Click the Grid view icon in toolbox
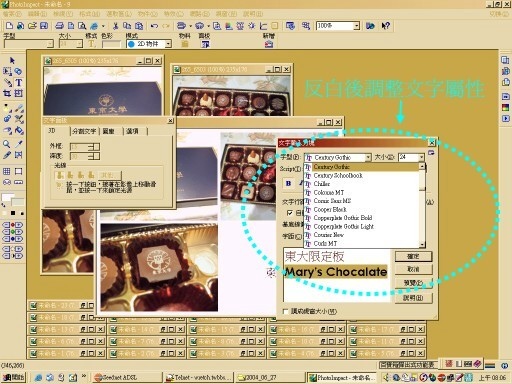Image resolution: width=512 pixels, height=384 pixels. tap(6, 171)
